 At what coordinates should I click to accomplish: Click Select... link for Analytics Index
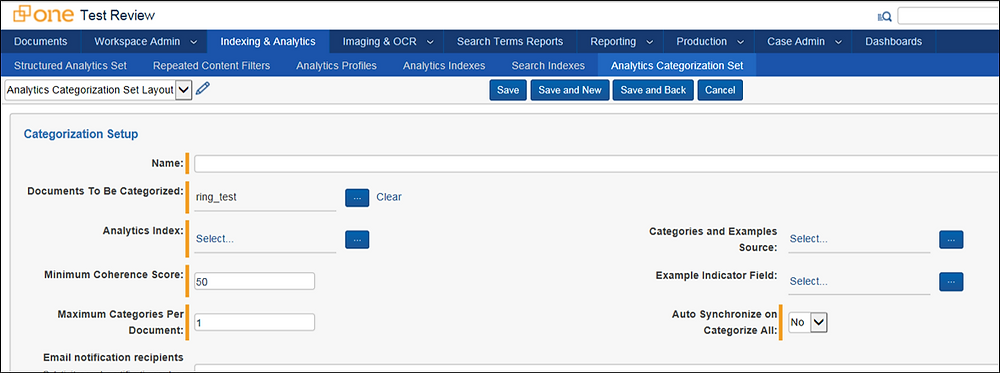215,239
